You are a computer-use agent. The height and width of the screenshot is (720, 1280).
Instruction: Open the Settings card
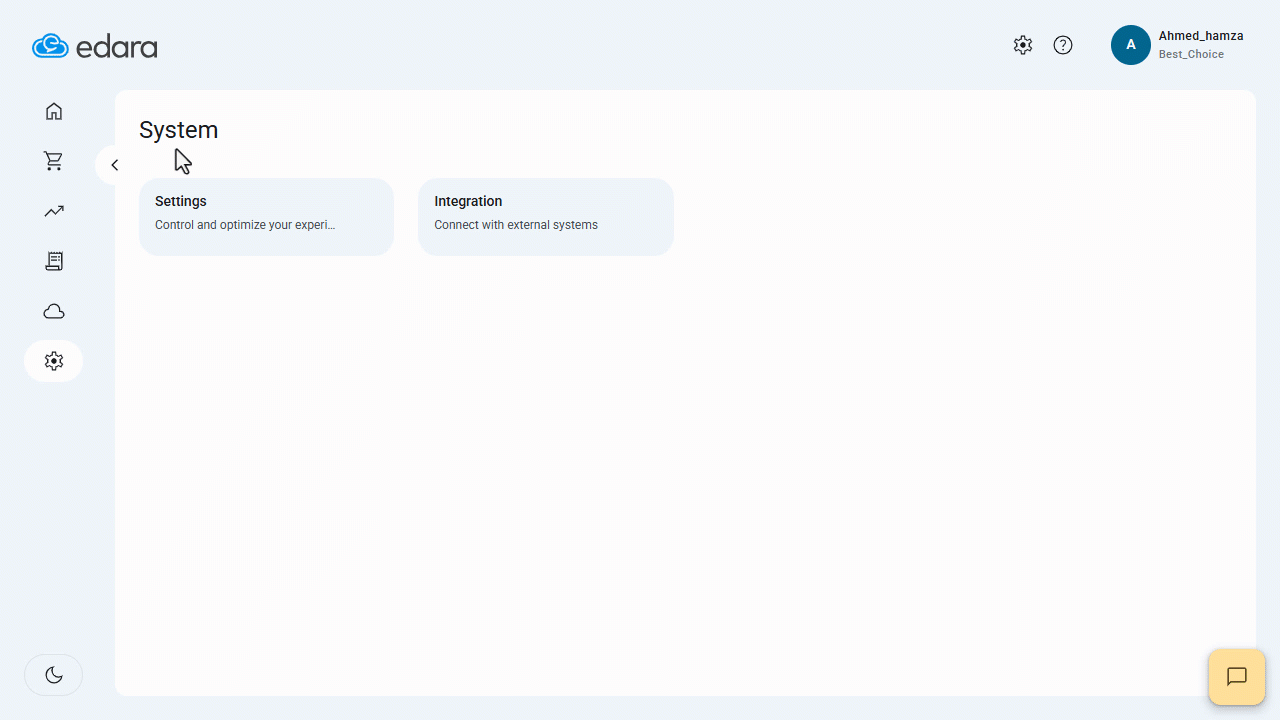(266, 217)
